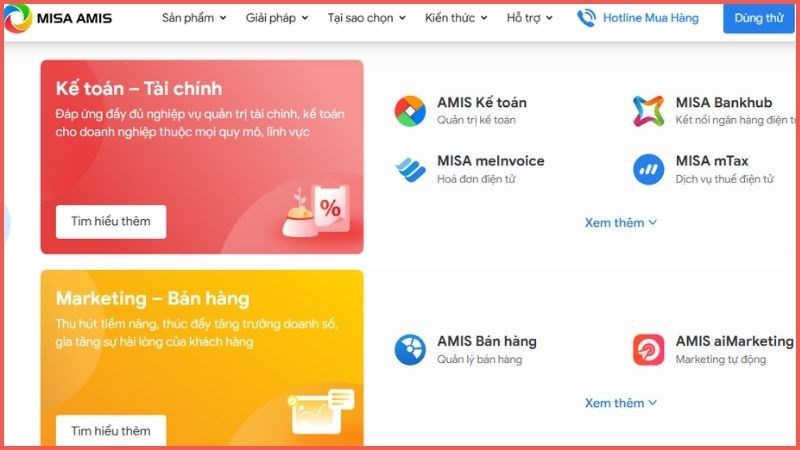Click the AMIS Bán hàng icon
This screenshot has height=450, width=800.
[x=410, y=349]
